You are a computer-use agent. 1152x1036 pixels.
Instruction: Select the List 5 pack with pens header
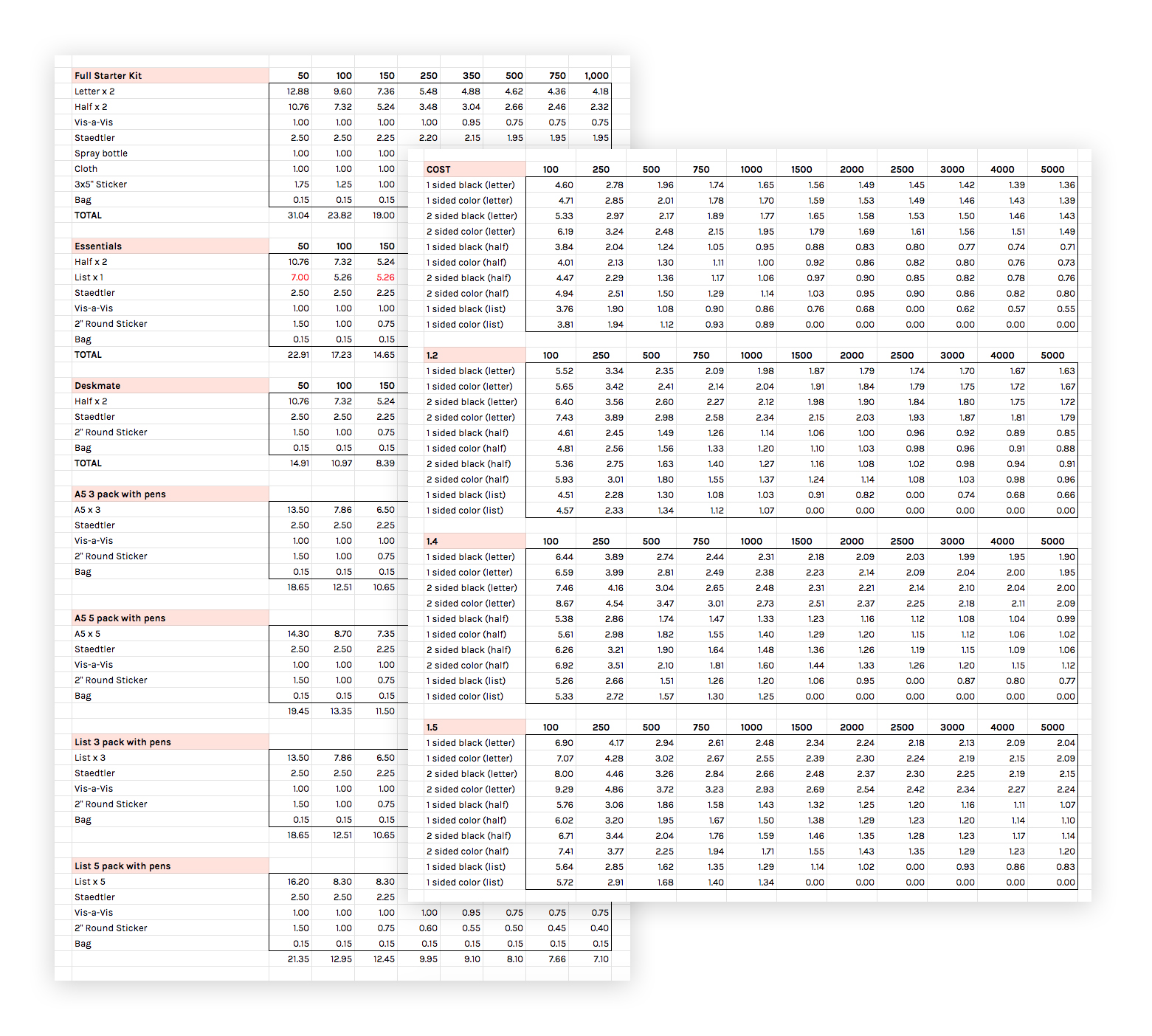click(x=170, y=866)
